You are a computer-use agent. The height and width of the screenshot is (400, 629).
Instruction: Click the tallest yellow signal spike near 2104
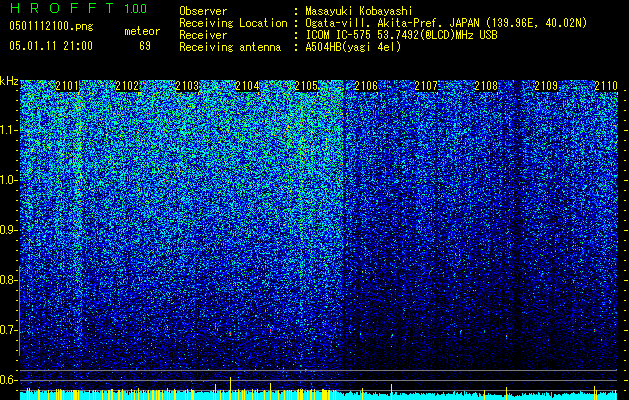[x=230, y=388]
